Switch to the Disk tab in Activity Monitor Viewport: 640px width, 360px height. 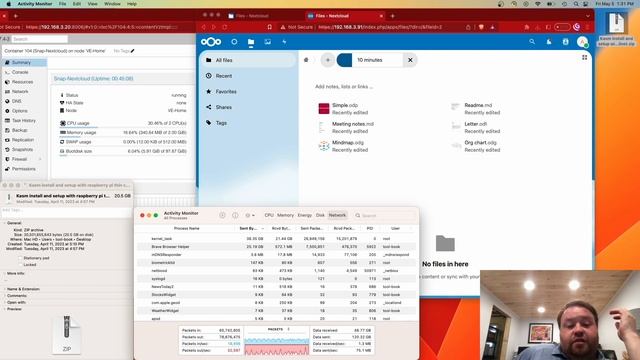(320, 215)
